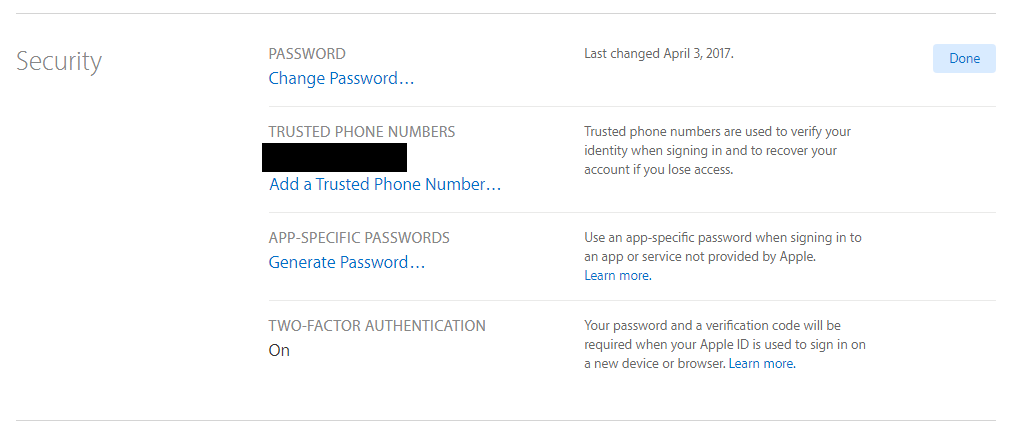Click Add a Trusted Phone Number link
1026x436 pixels.
click(385, 185)
